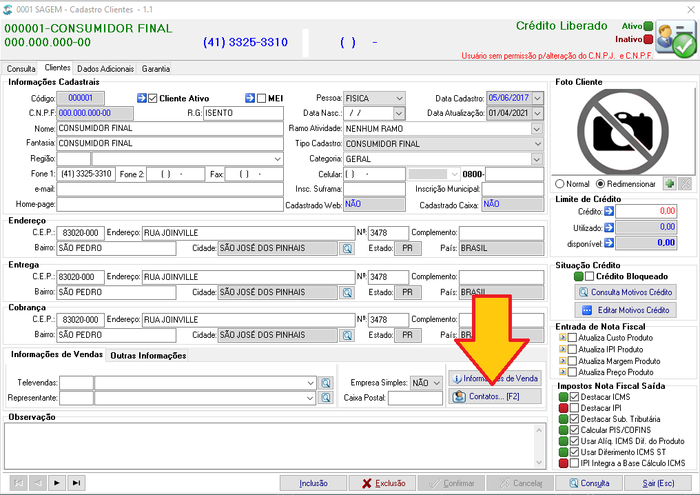Go to first record navigation arrow
Viewport: 700px width, 495px height.
point(18,483)
